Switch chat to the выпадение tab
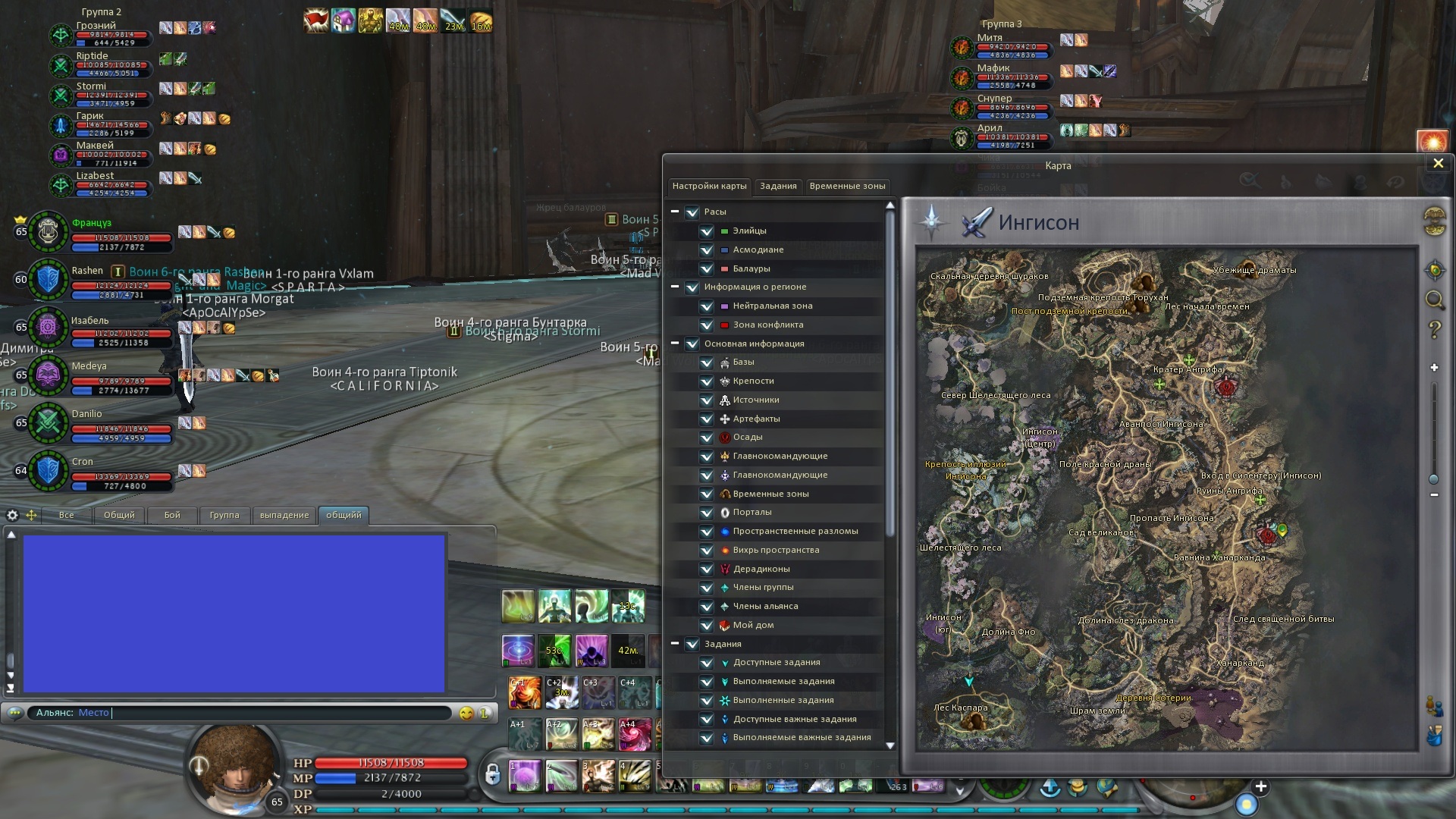Viewport: 1456px width, 819px height. point(284,516)
